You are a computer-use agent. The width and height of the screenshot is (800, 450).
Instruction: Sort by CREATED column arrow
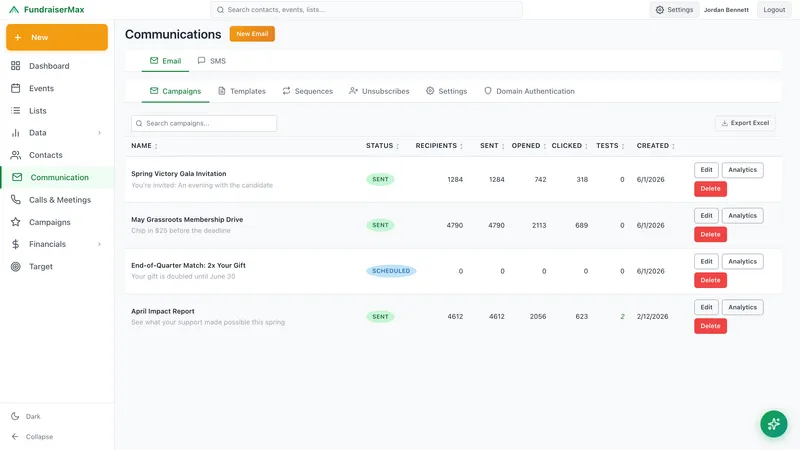point(673,146)
